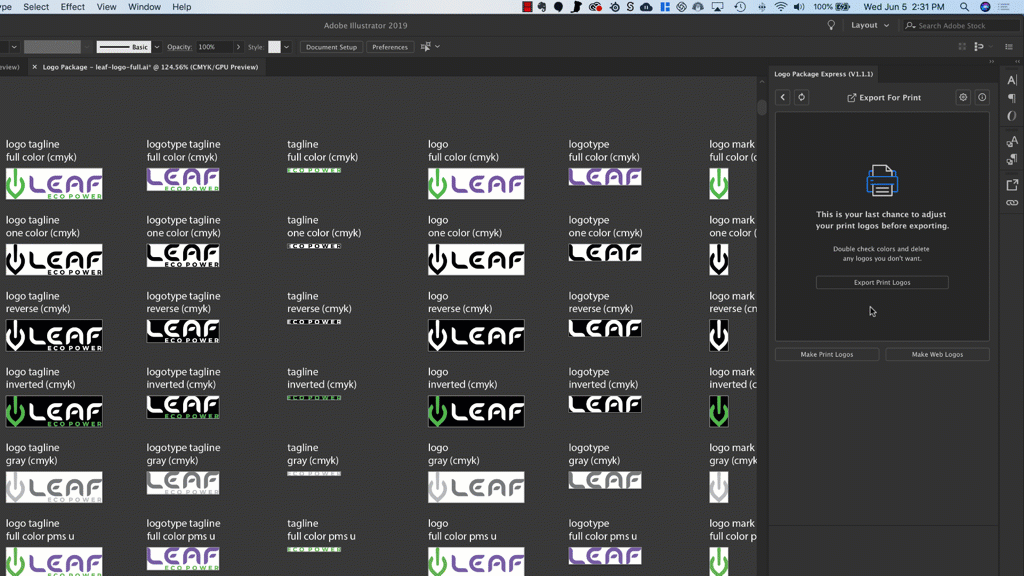Select one color (cmyk) logo mark artwork
This screenshot has height=576, width=1024.
click(x=718, y=259)
